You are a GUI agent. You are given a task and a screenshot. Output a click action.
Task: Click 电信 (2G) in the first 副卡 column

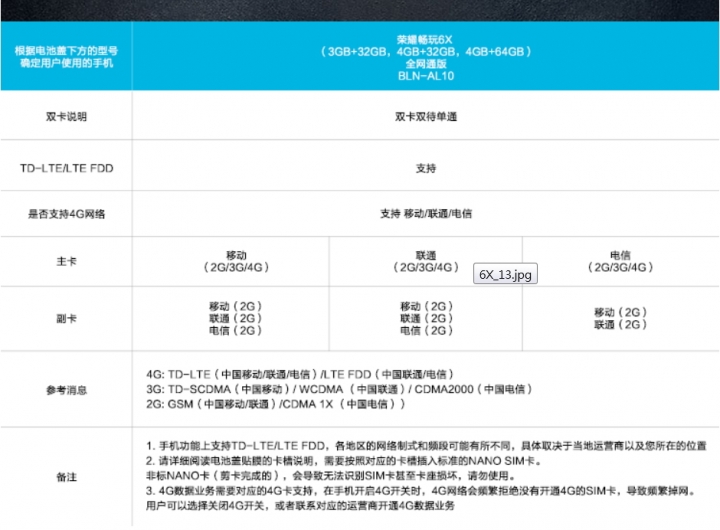[x=235, y=330]
